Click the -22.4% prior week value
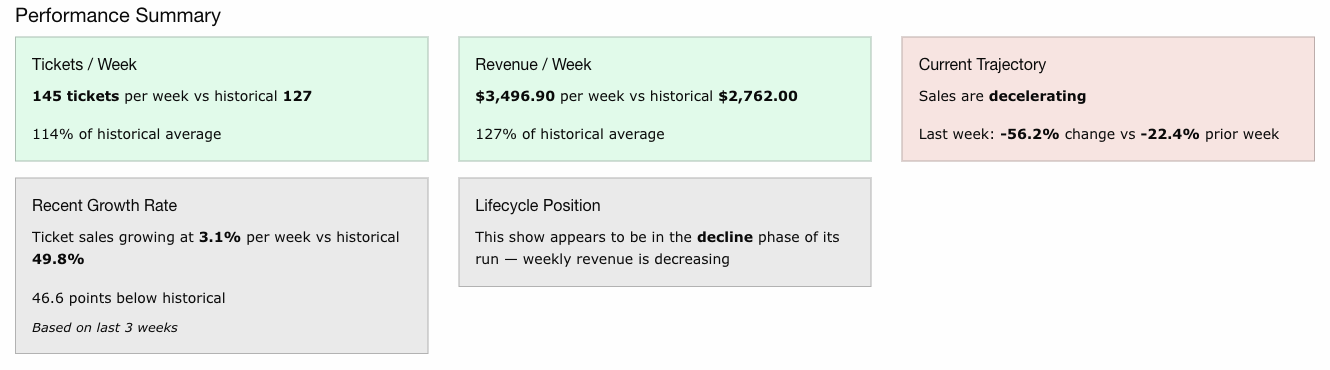This screenshot has height=370, width=1330. [x=1170, y=134]
